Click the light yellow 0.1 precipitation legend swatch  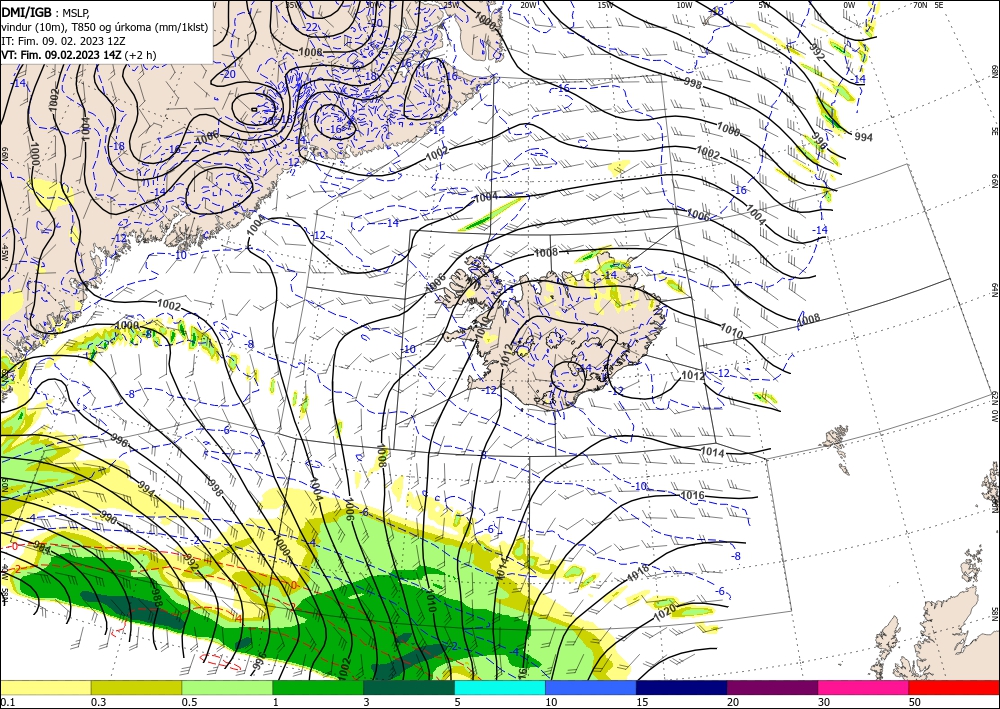[45, 687]
